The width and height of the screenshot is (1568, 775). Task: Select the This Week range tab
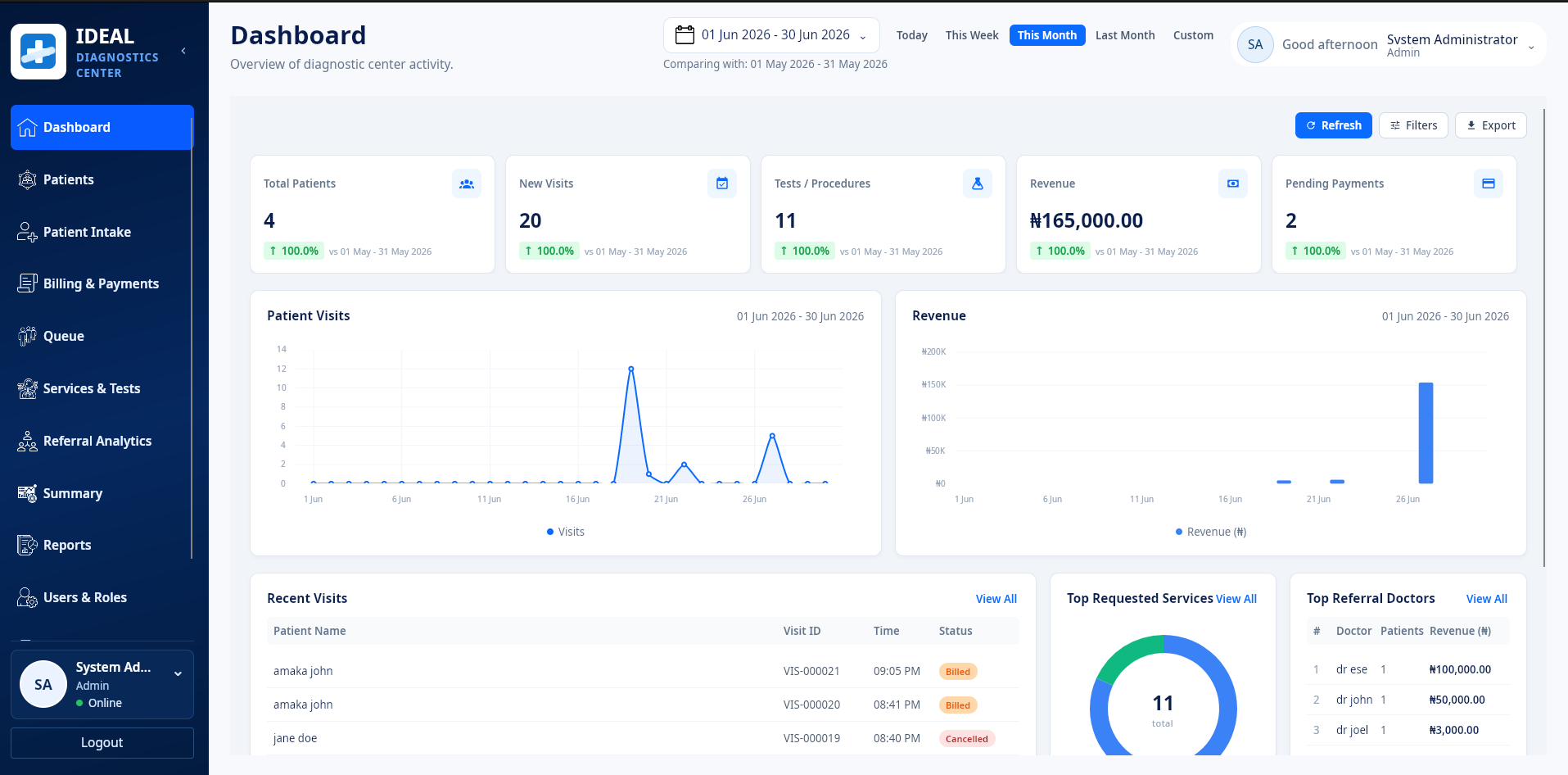point(972,35)
